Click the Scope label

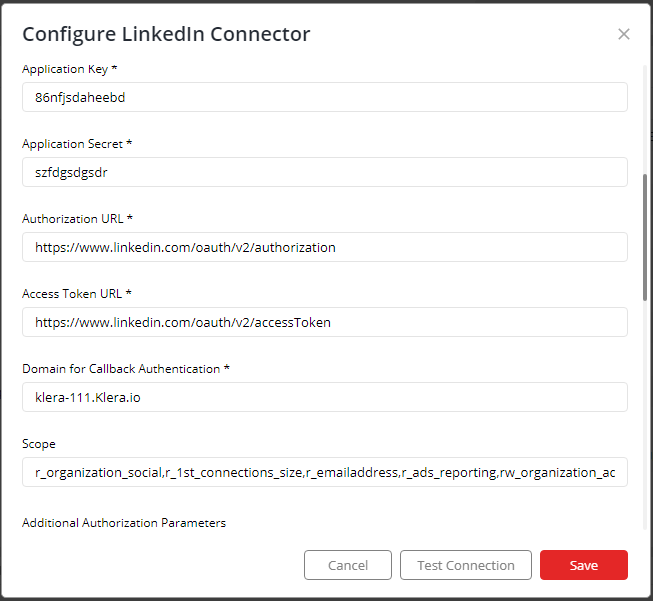39,444
